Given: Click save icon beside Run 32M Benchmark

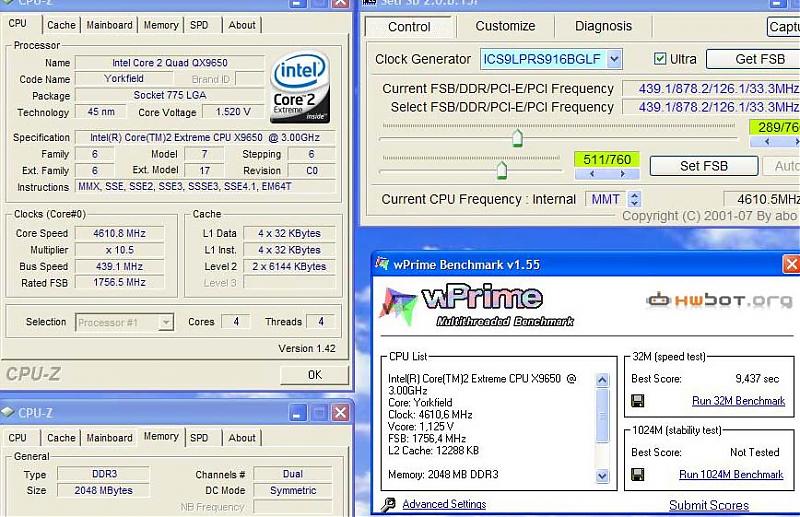Looking at the screenshot, I should 637,401.
